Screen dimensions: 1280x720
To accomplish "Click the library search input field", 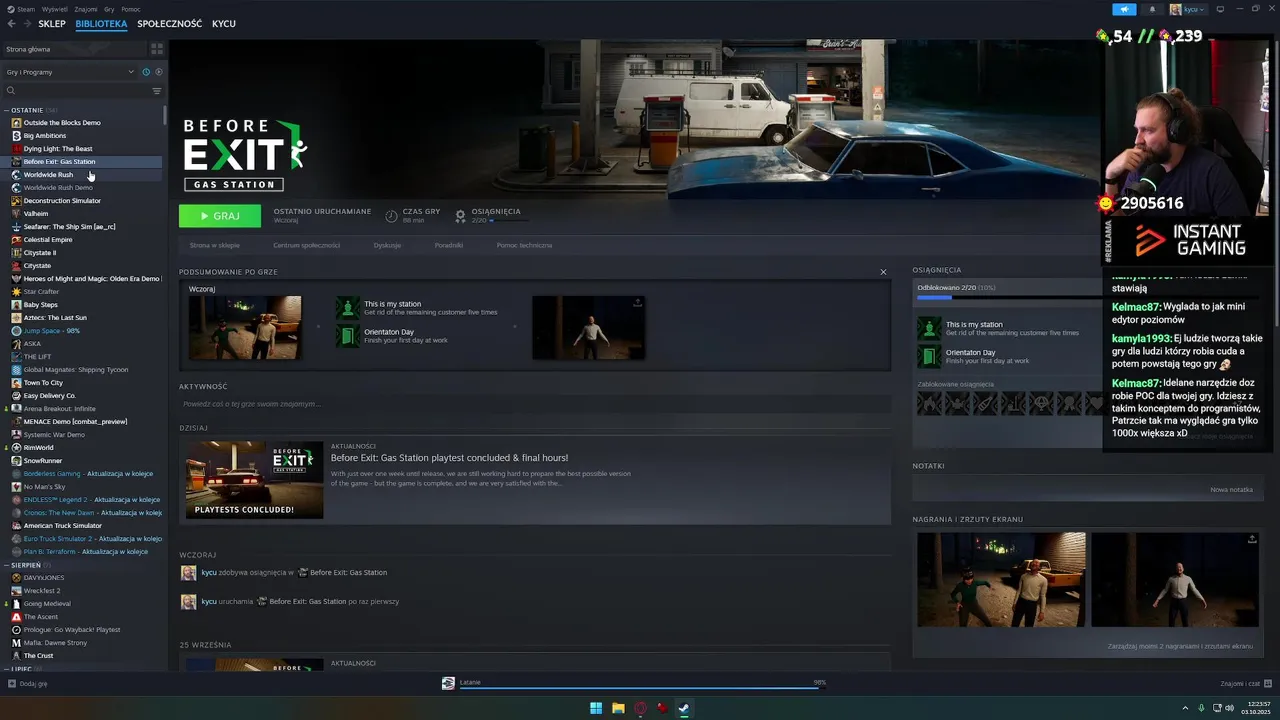I will pyautogui.click(x=82, y=91).
